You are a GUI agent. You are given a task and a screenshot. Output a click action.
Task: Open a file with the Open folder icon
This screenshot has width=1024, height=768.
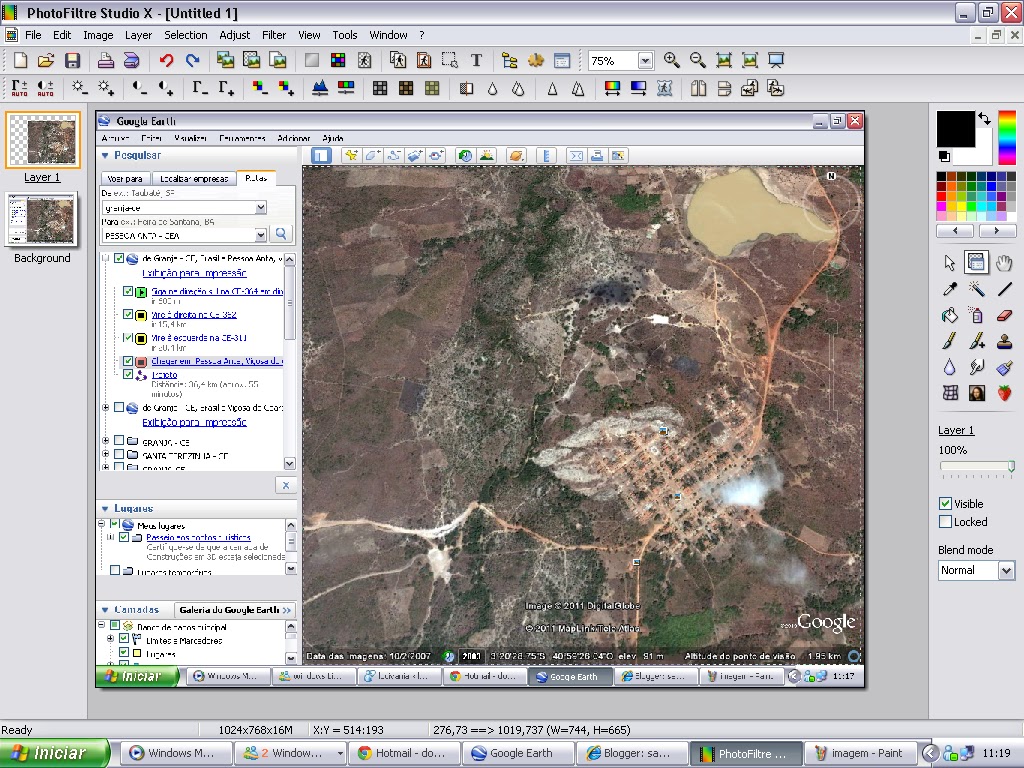pyautogui.click(x=46, y=61)
